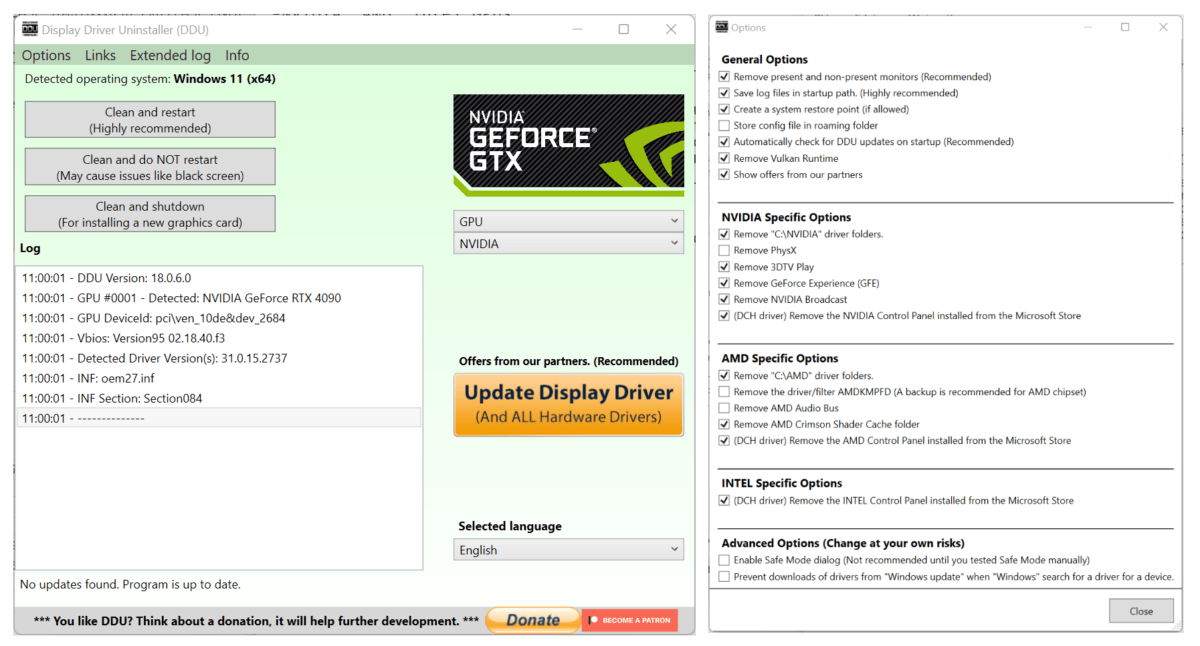The width and height of the screenshot is (1200, 646).
Task: Maximize the Display Driver Uninstaller window
Action: pos(624,29)
